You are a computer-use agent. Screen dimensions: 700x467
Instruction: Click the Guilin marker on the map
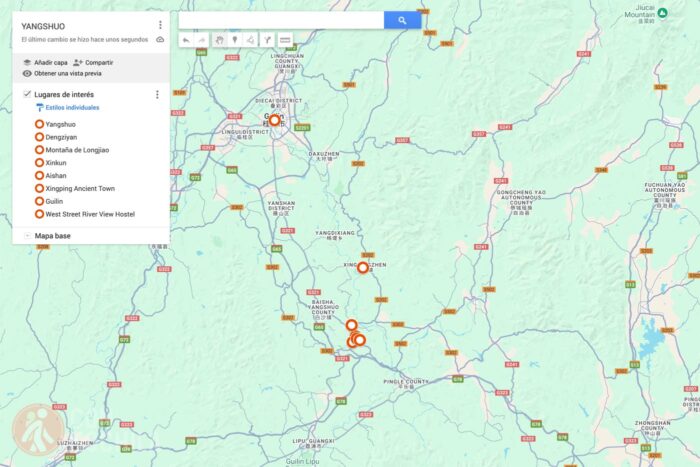pos(274,120)
